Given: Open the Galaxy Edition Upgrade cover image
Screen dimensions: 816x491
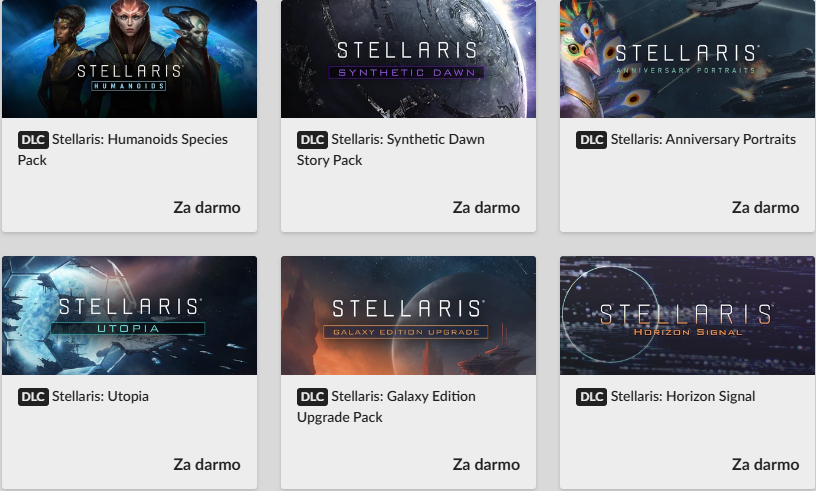Looking at the screenshot, I should click(409, 315).
